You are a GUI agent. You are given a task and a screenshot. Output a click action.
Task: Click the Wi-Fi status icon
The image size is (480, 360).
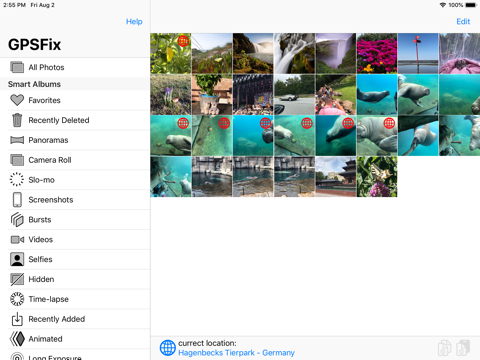click(x=443, y=5)
